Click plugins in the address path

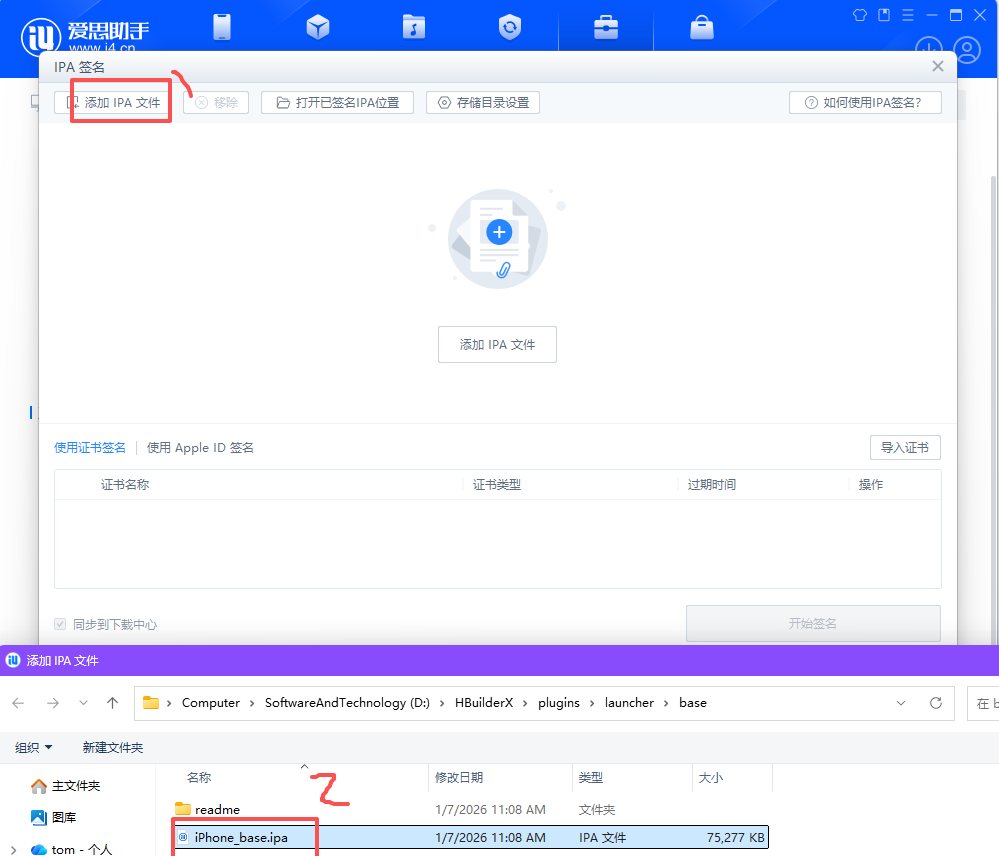(559, 703)
